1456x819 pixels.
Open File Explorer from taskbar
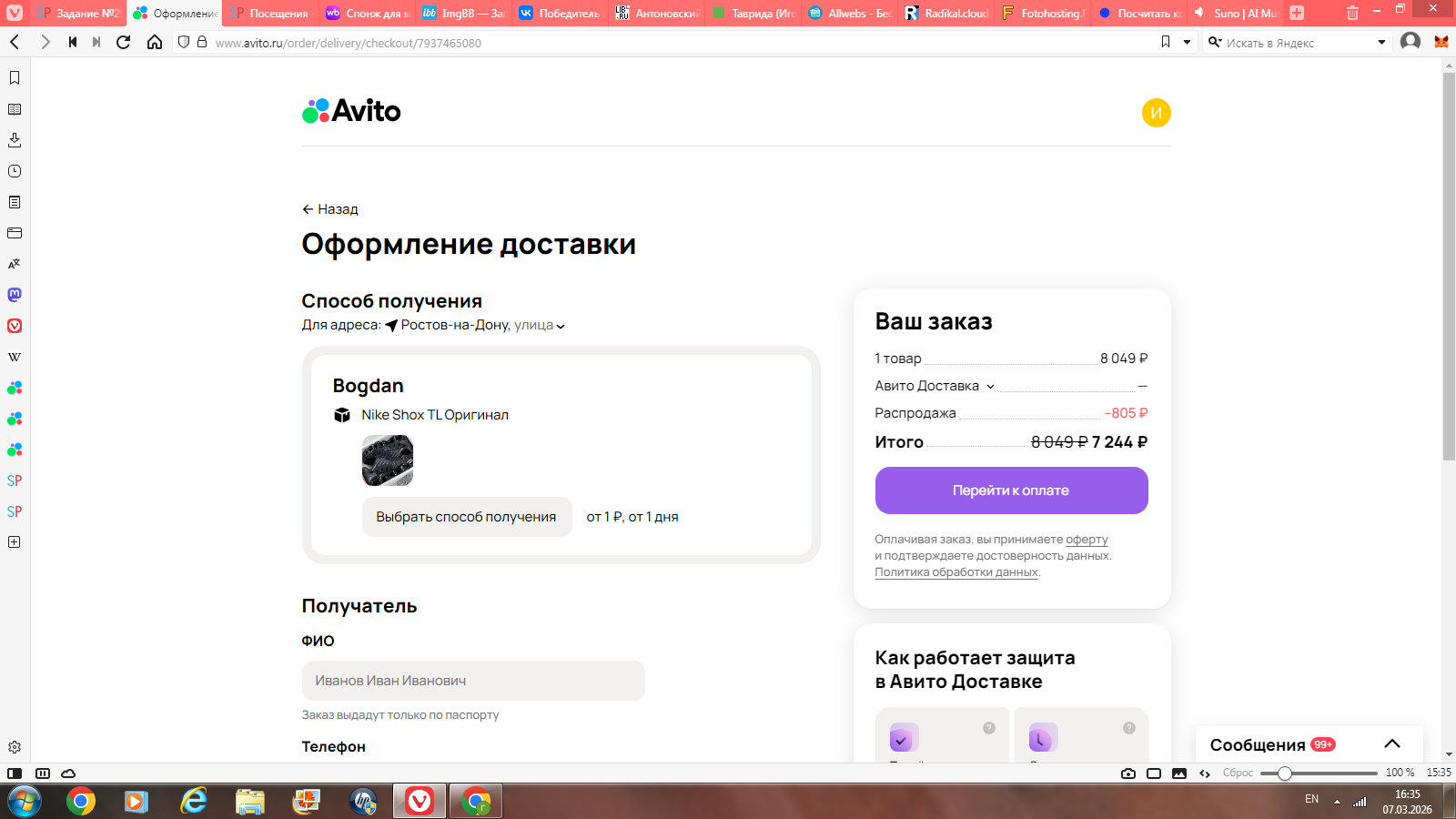(x=249, y=802)
